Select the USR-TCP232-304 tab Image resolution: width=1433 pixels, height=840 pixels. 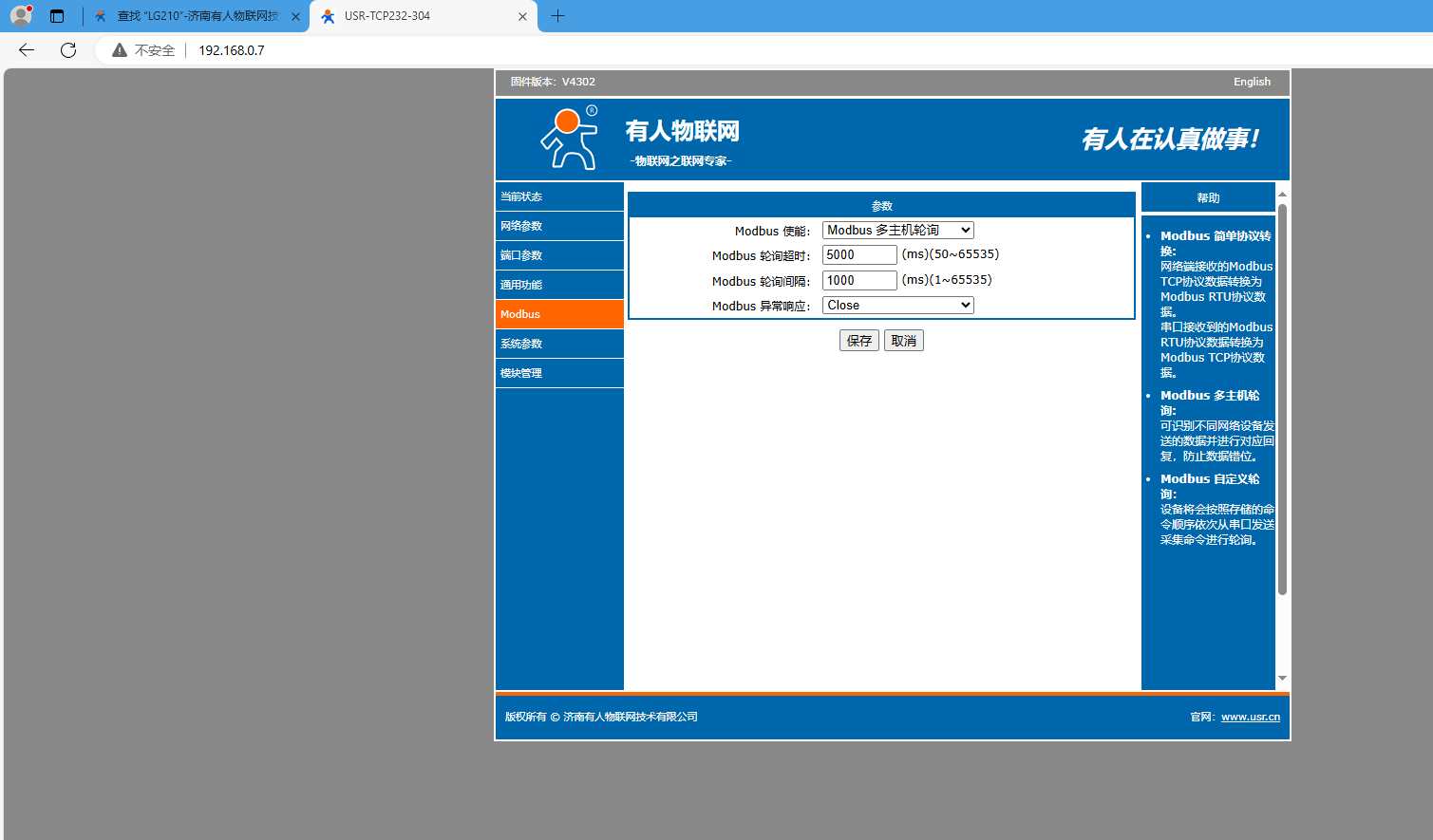[x=424, y=16]
